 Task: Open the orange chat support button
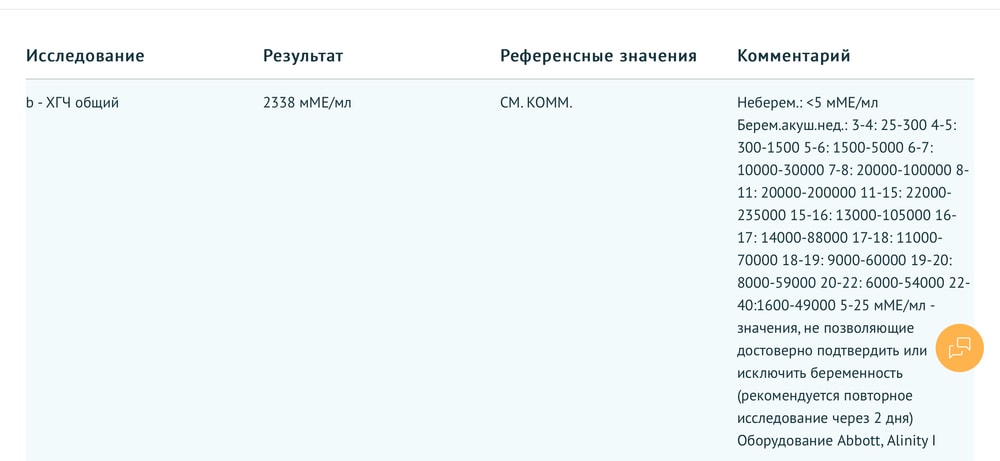click(959, 347)
